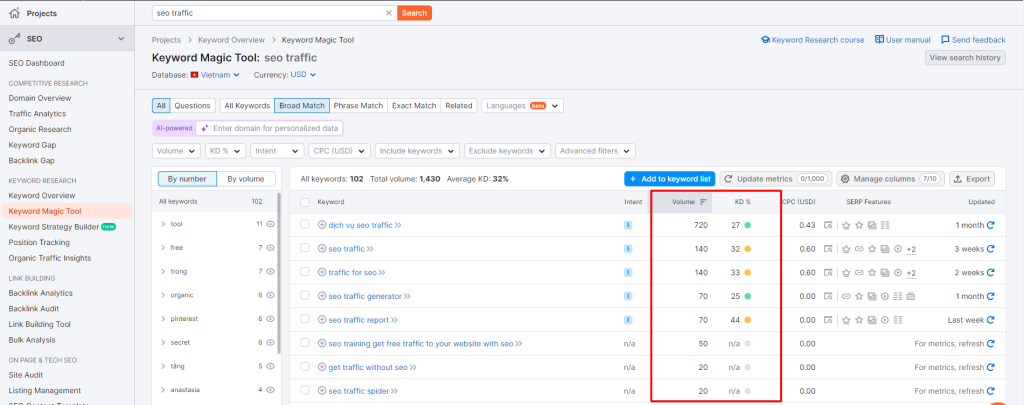
Task: Click the Projects home icon
Action: click(x=13, y=14)
